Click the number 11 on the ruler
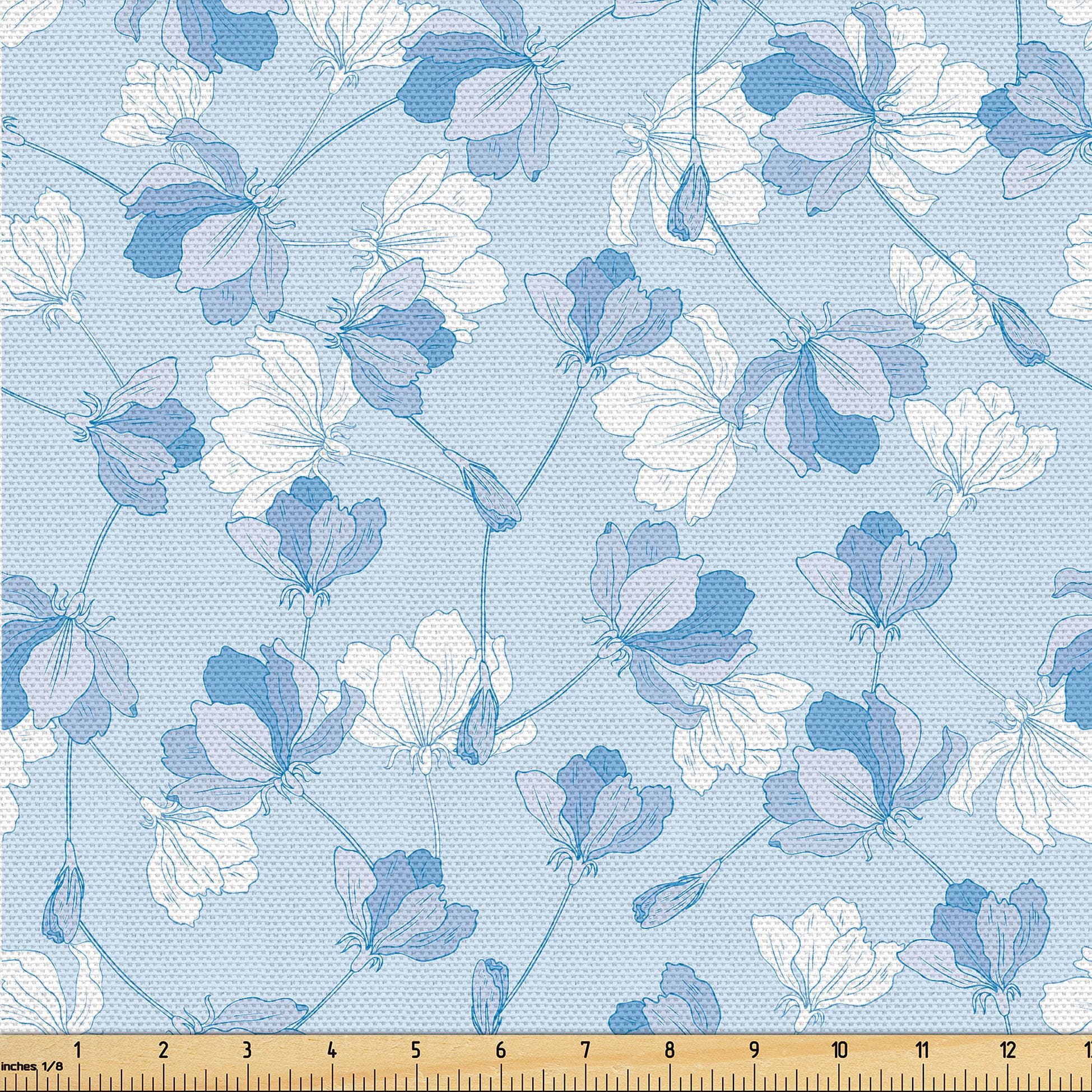1092x1092 pixels. click(922, 1051)
